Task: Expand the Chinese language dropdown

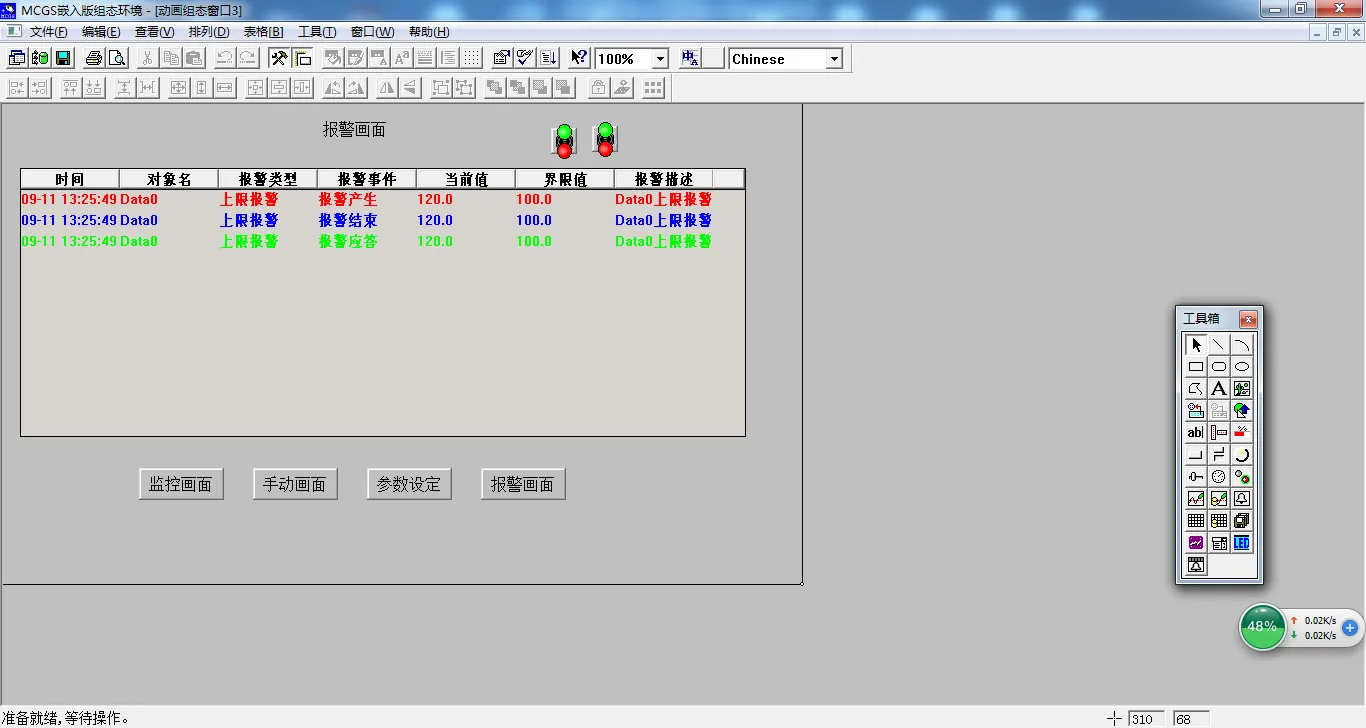Action: 834,59
